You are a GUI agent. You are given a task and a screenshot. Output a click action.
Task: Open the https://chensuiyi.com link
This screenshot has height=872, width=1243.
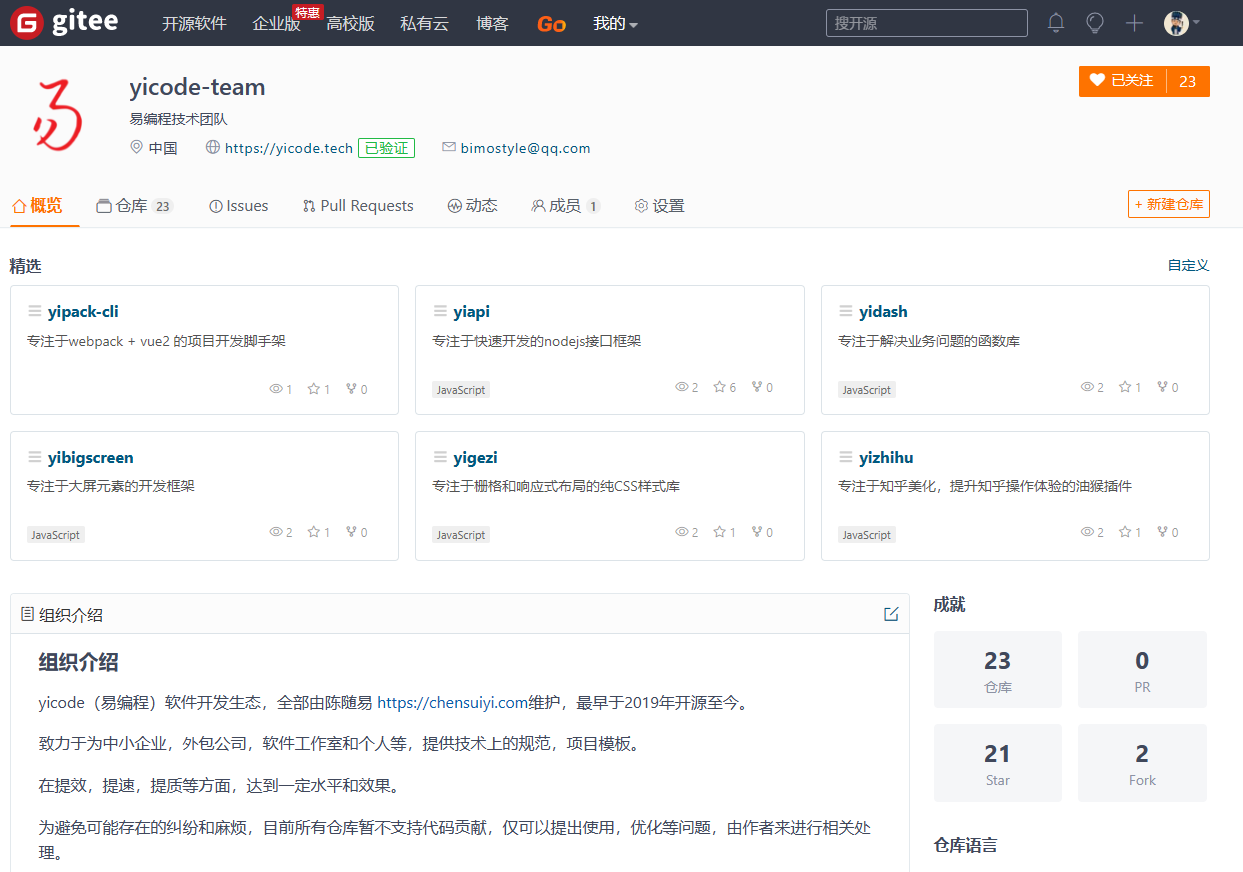pos(452,703)
